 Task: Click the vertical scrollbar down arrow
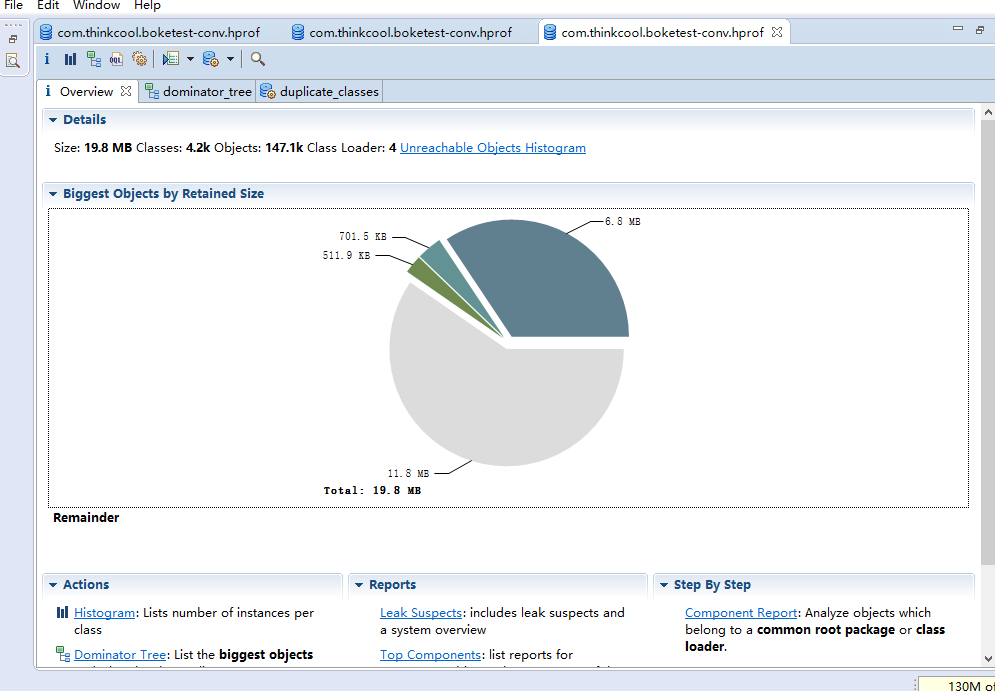click(987, 658)
